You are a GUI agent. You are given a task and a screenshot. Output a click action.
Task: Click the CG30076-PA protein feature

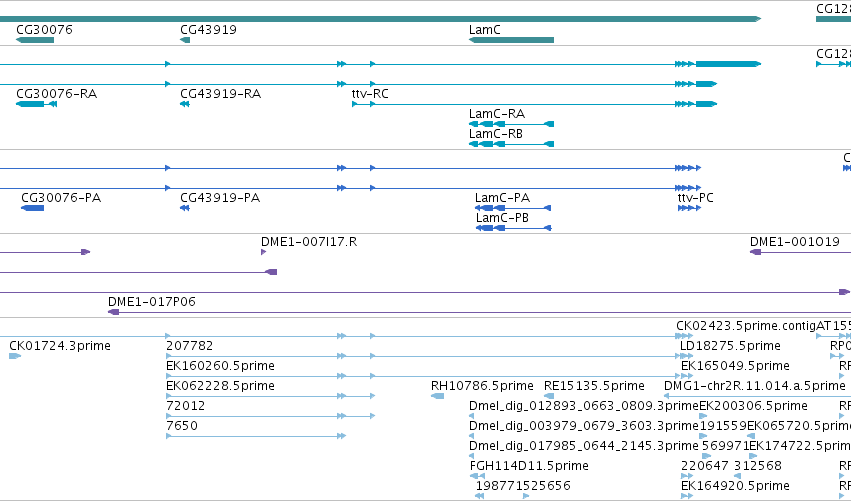pos(32,208)
